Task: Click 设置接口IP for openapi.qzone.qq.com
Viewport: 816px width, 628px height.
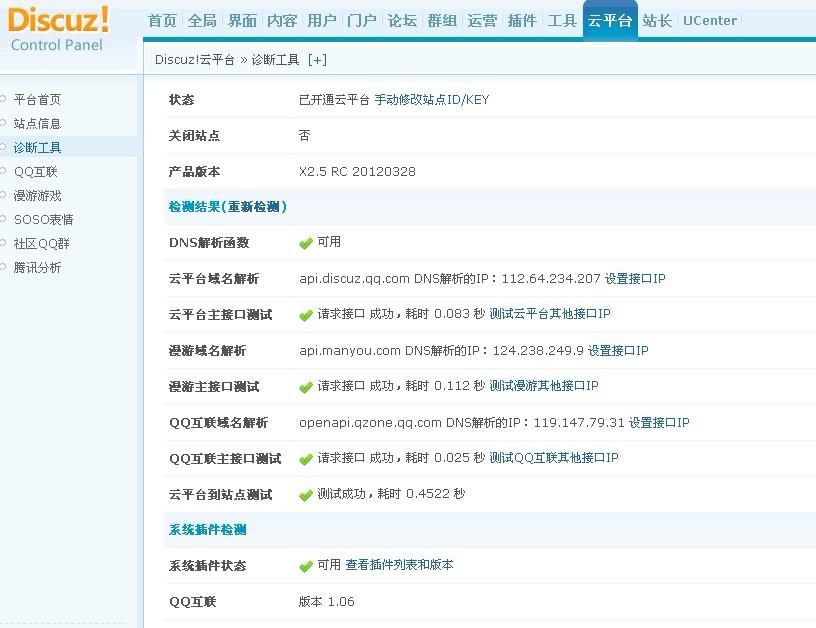Action: (x=659, y=422)
